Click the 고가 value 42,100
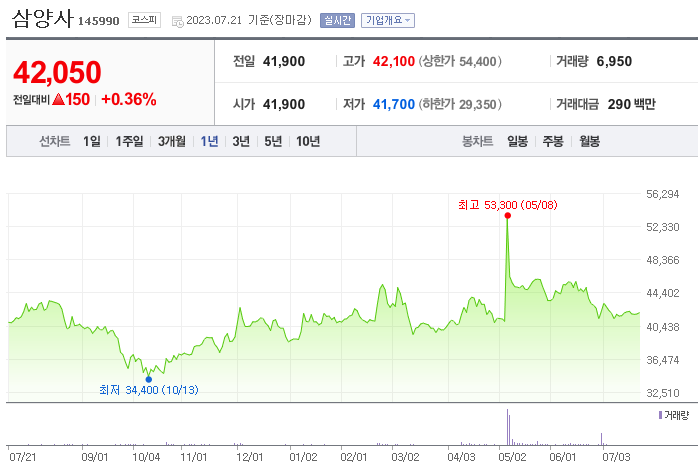 (x=394, y=61)
